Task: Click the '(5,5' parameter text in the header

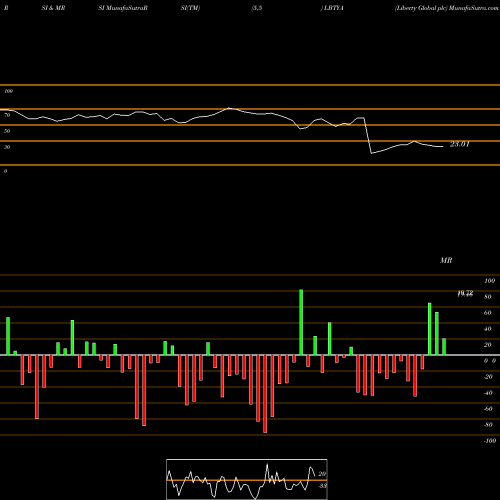Action: click(257, 8)
